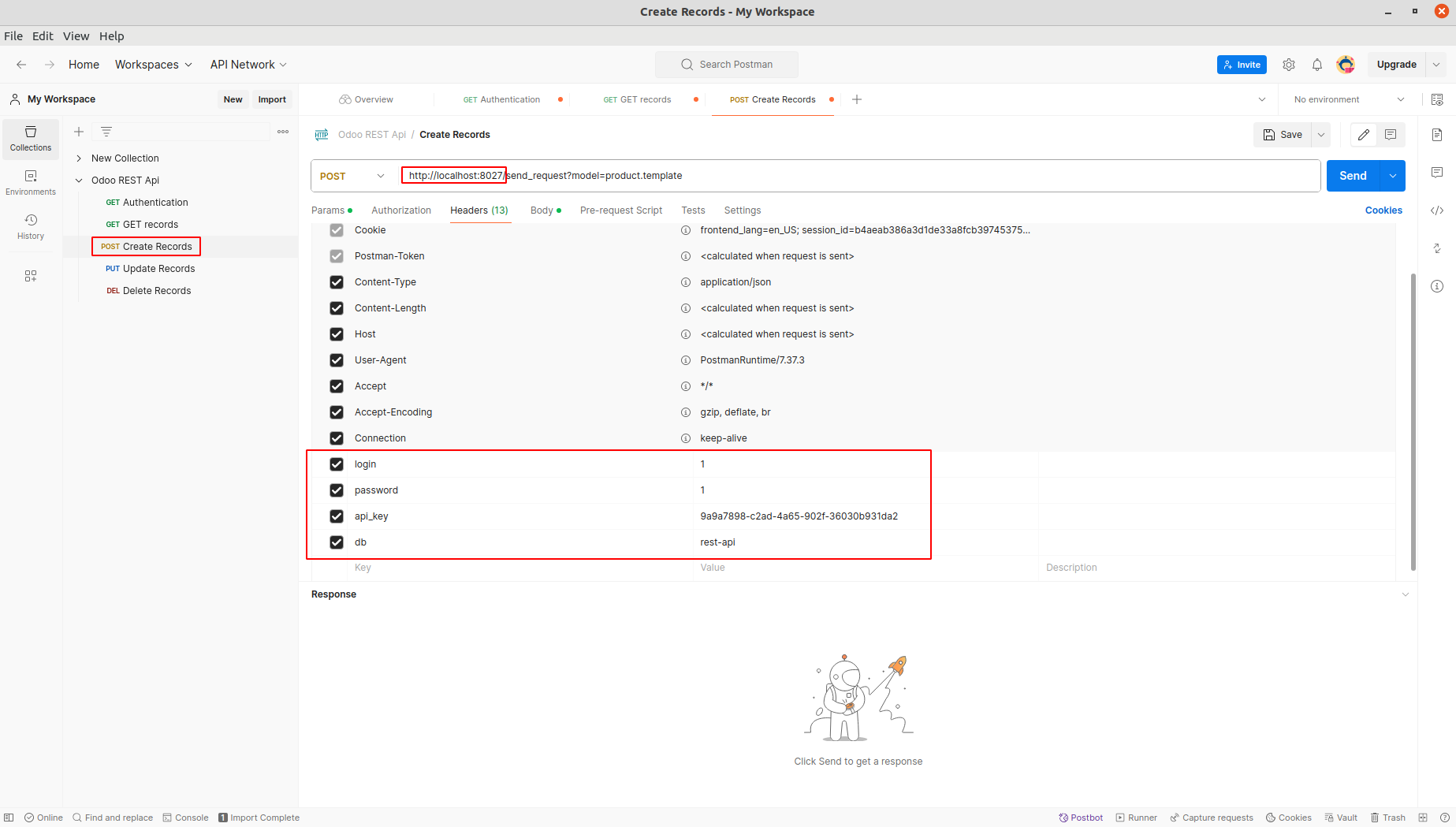Open the API Network dropdown
Screen dimensions: 1456x827
[248, 65]
